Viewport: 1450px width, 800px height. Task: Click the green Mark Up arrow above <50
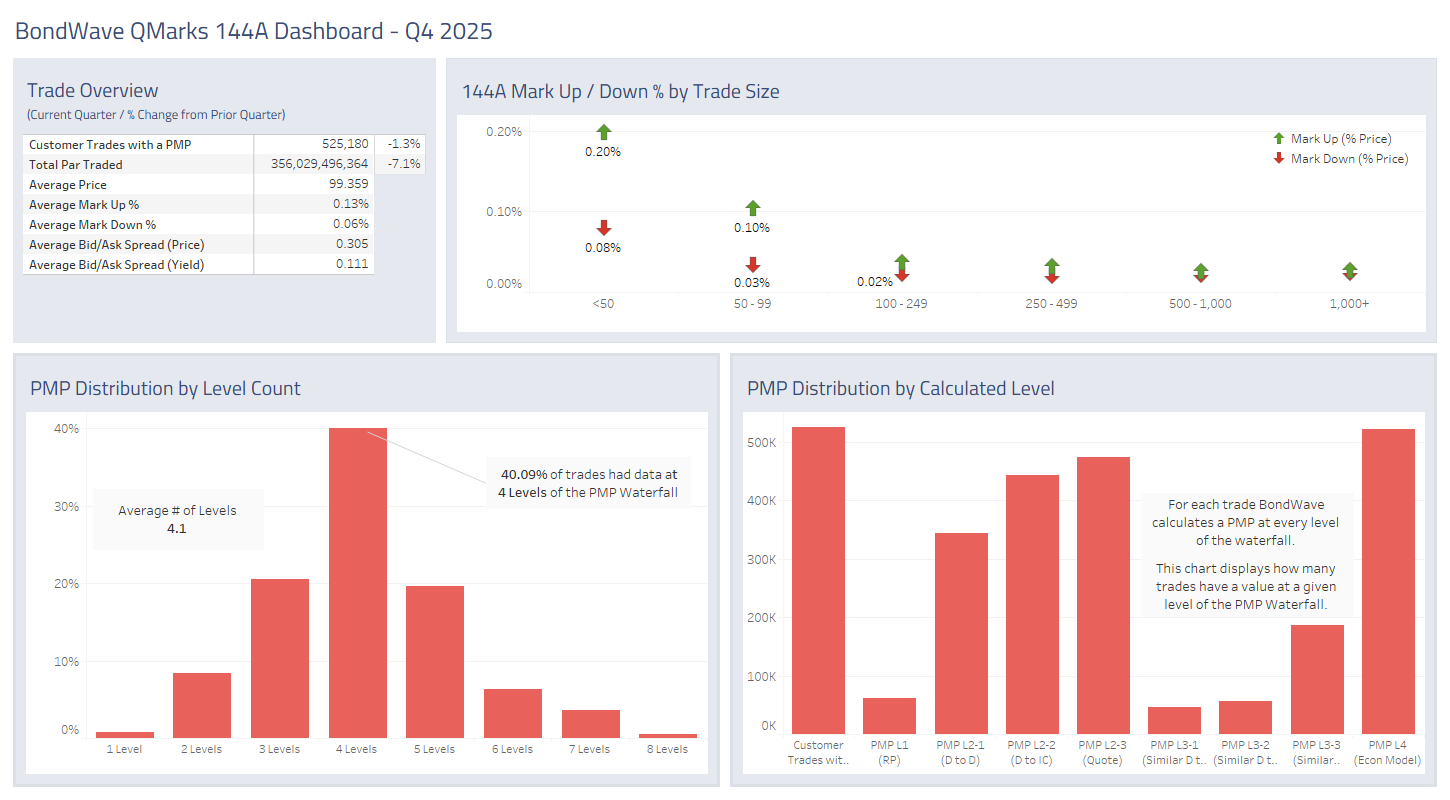tap(603, 131)
